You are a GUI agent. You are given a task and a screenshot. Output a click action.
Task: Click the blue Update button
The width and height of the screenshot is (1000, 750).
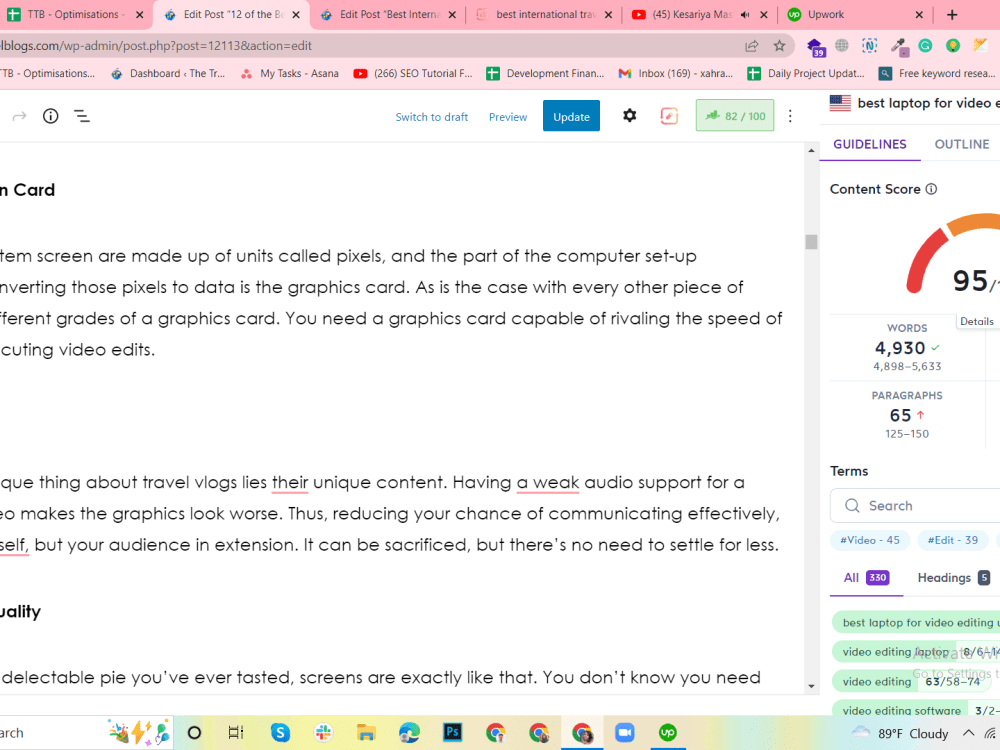(x=571, y=115)
